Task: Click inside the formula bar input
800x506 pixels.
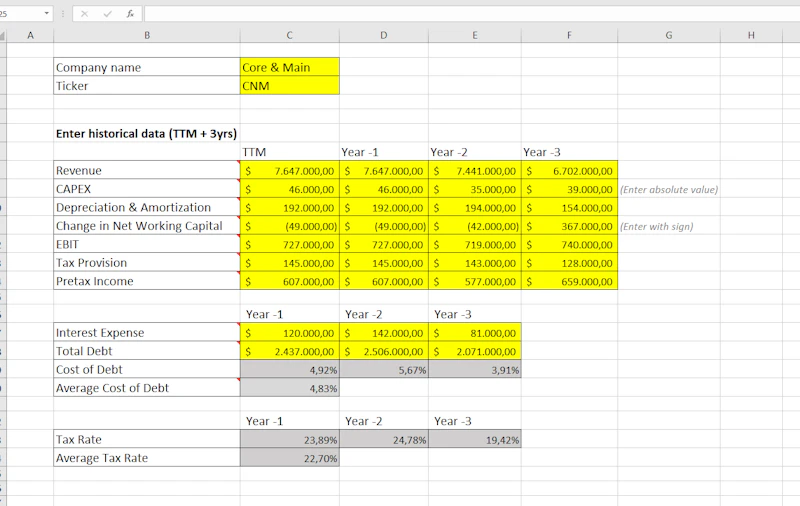Action: 472,14
